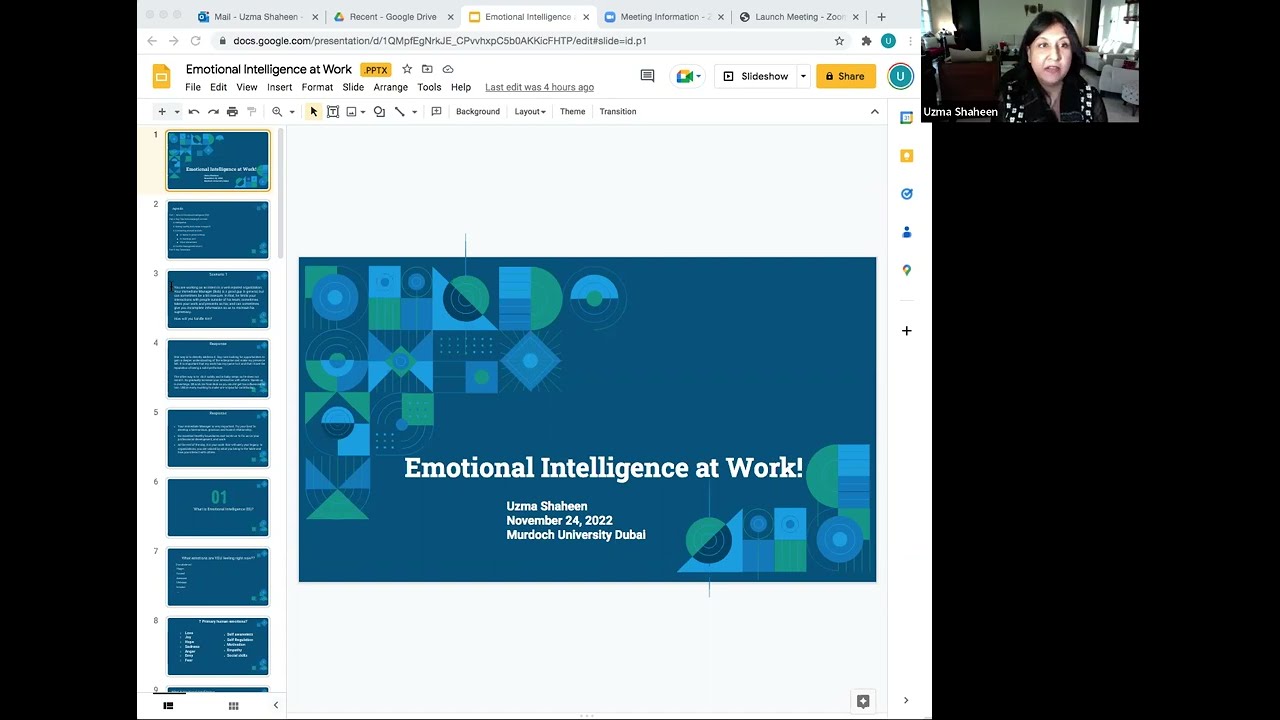Switch to filmstrip view icon
Viewport: 1280px width, 720px height.
tap(168, 706)
